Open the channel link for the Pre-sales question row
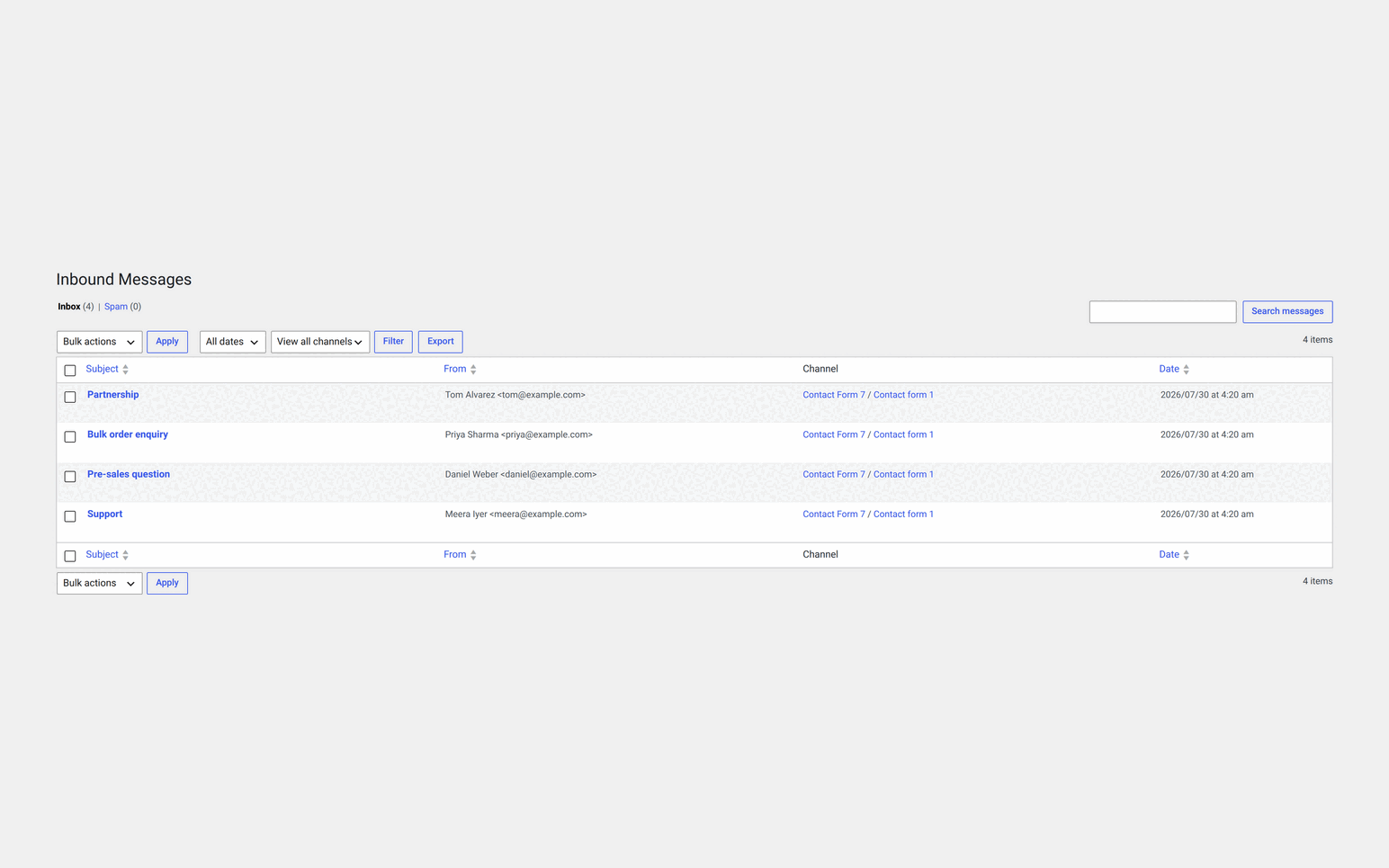 click(868, 474)
